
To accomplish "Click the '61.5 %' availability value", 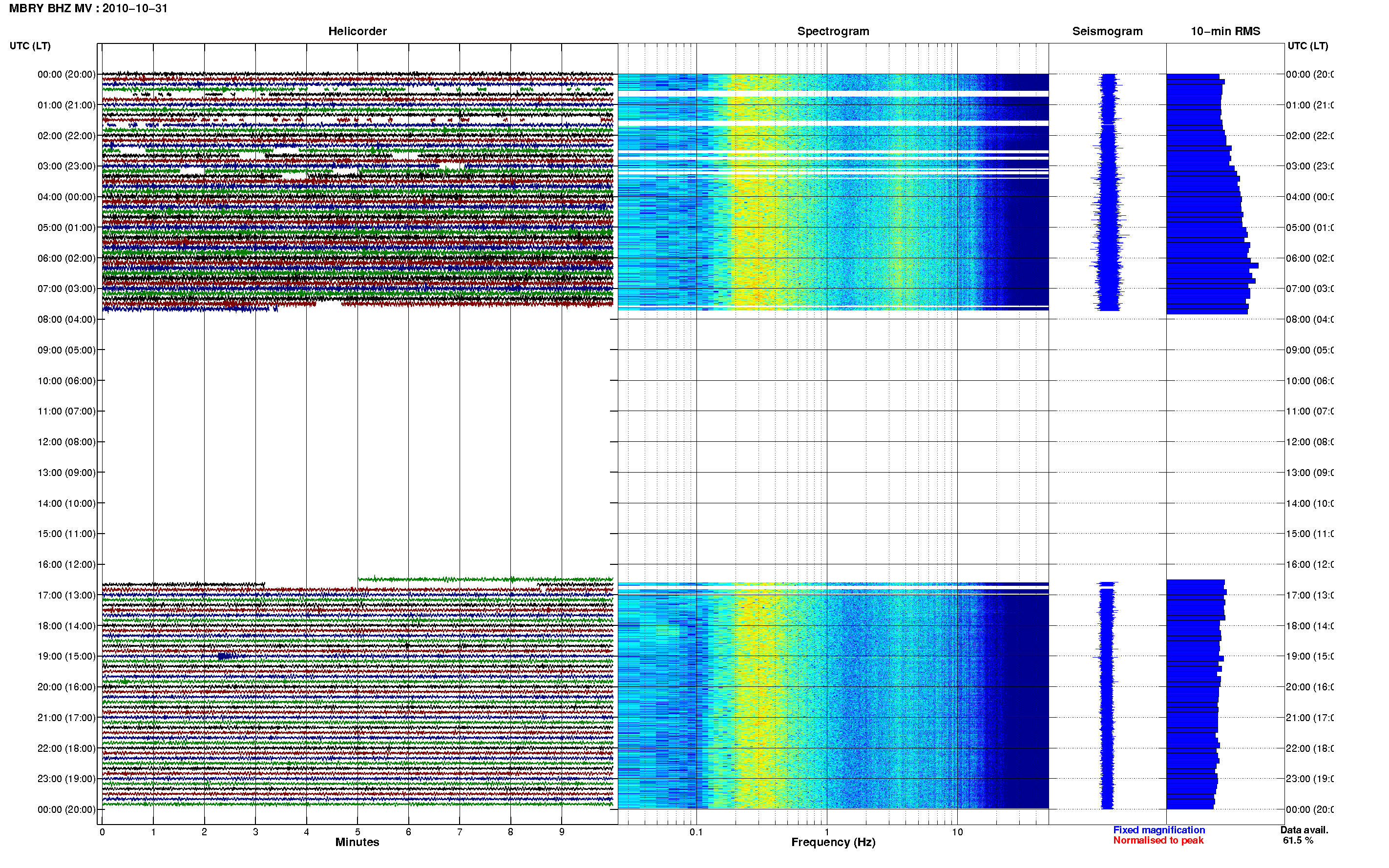I will 1298,841.
